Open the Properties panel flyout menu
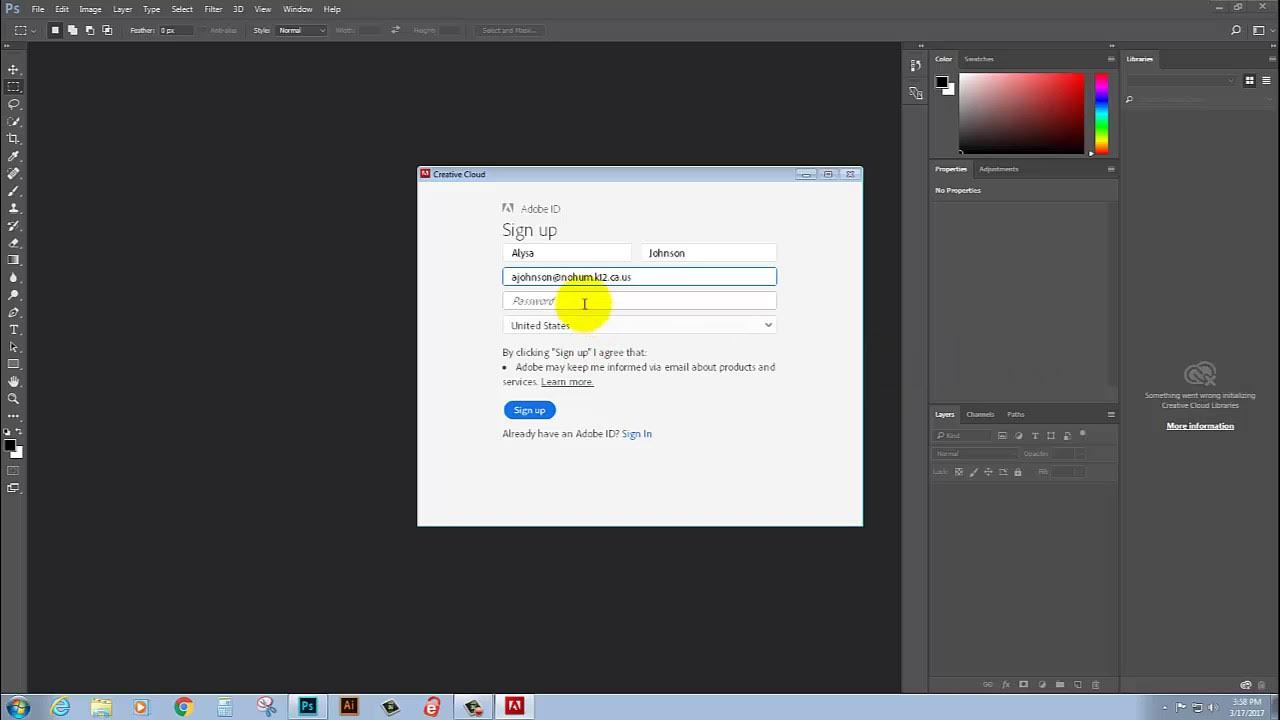1280x720 pixels. [1111, 169]
